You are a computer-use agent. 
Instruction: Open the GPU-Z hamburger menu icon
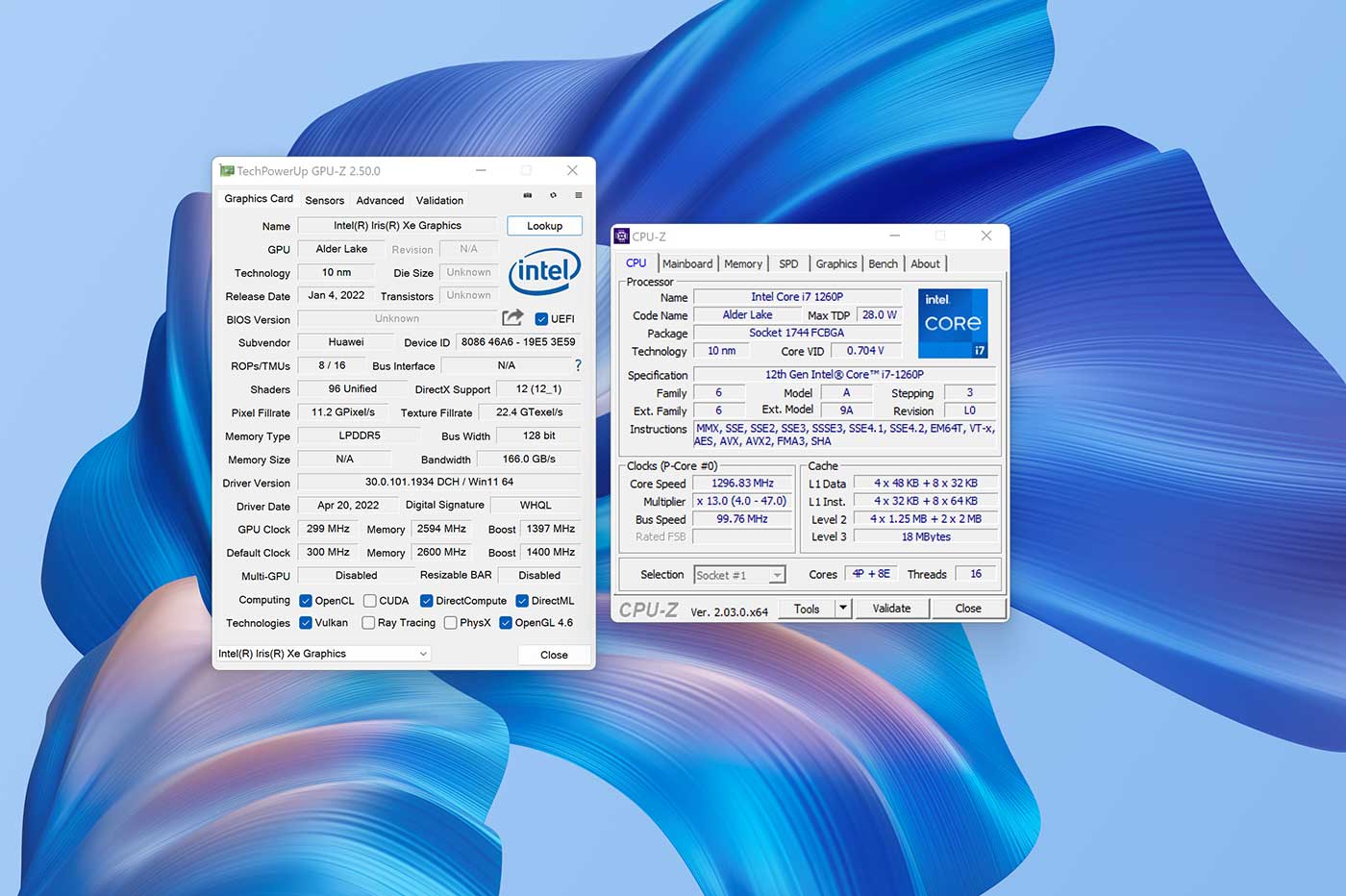click(578, 195)
